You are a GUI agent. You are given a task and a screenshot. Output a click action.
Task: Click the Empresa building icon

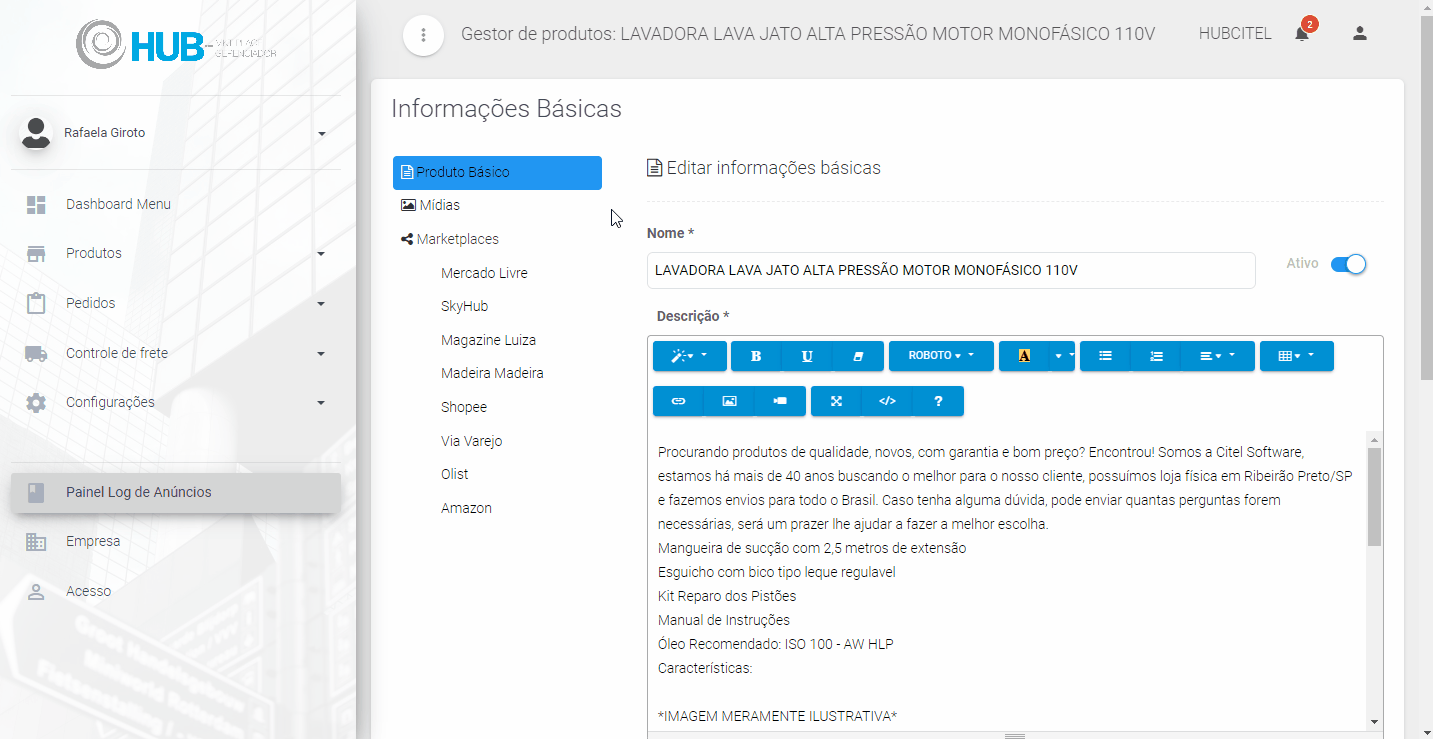37,542
